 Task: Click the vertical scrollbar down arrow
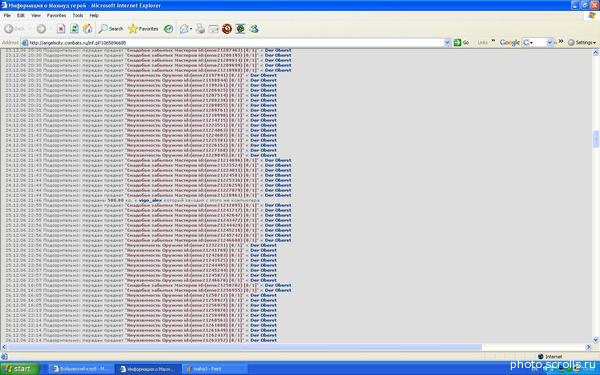[595, 340]
